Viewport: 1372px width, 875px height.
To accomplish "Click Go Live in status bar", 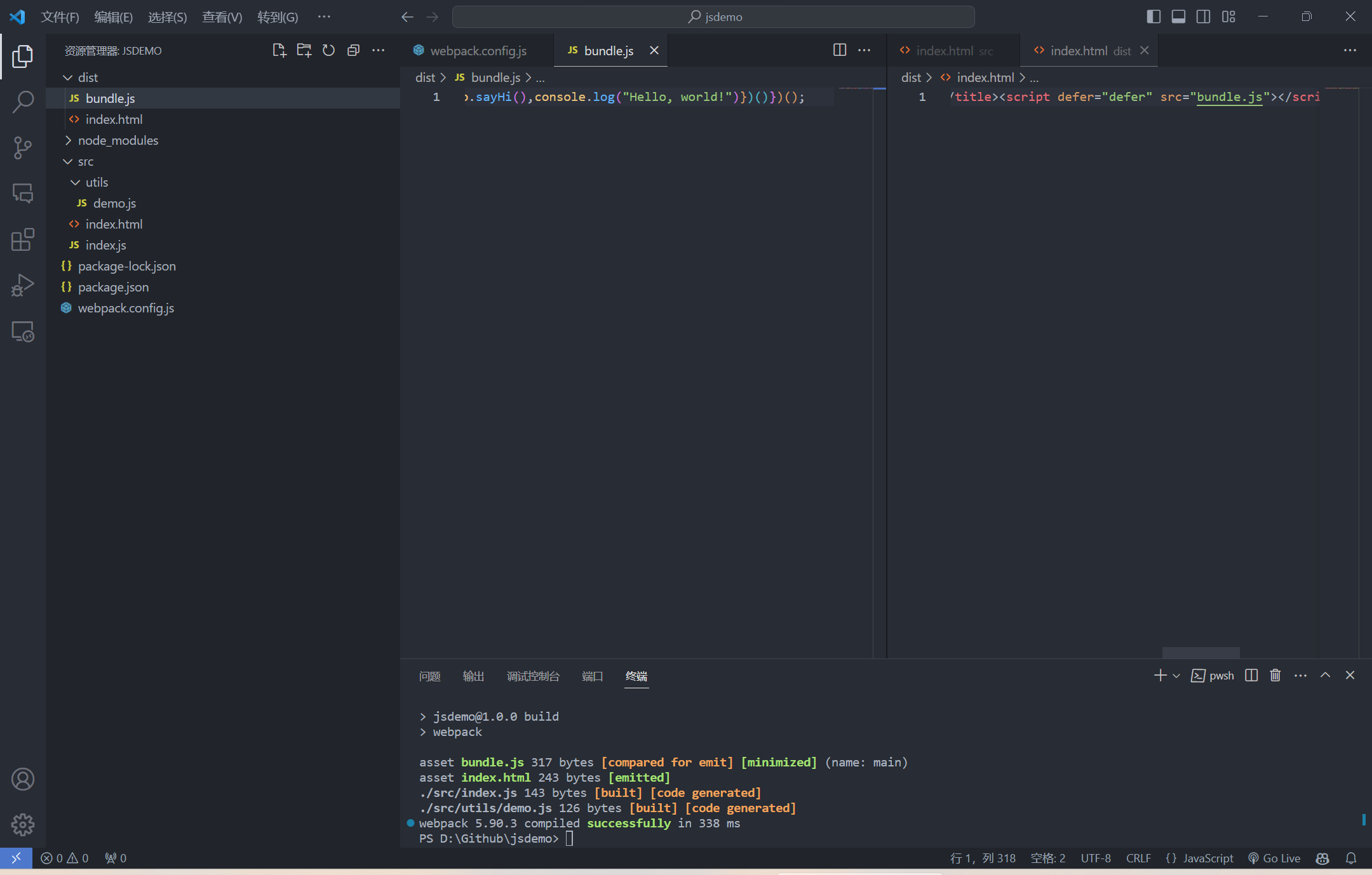I will click(1274, 858).
